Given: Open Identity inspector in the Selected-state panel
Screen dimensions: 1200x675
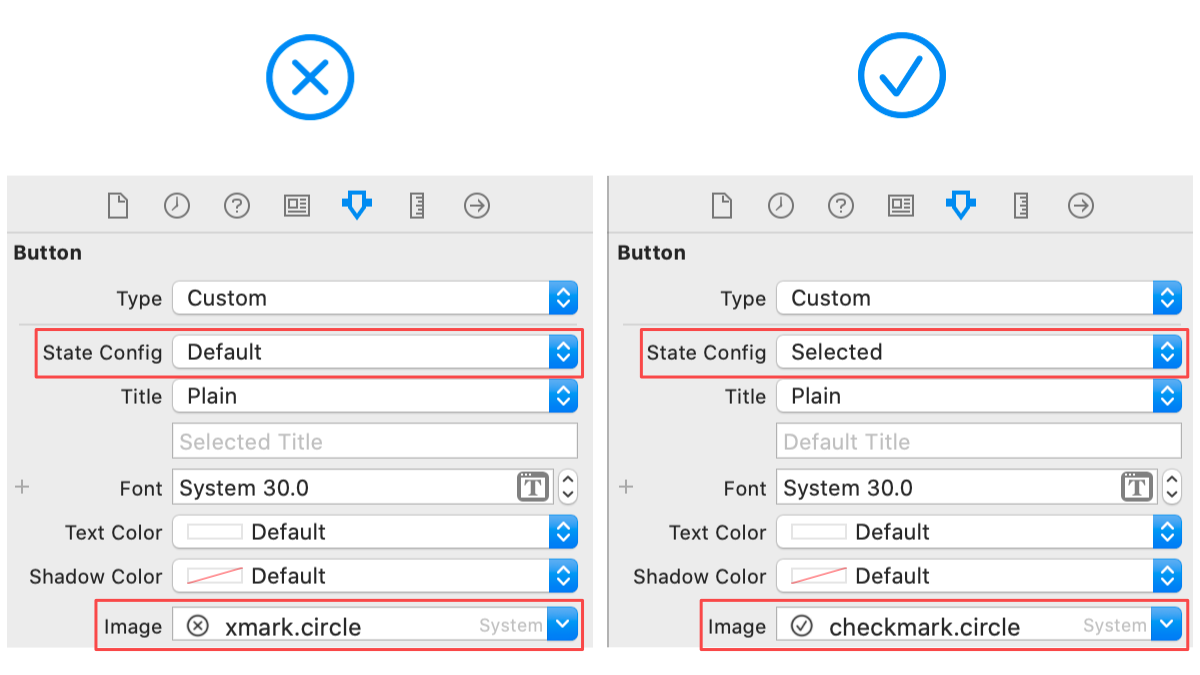Looking at the screenshot, I should [x=901, y=206].
